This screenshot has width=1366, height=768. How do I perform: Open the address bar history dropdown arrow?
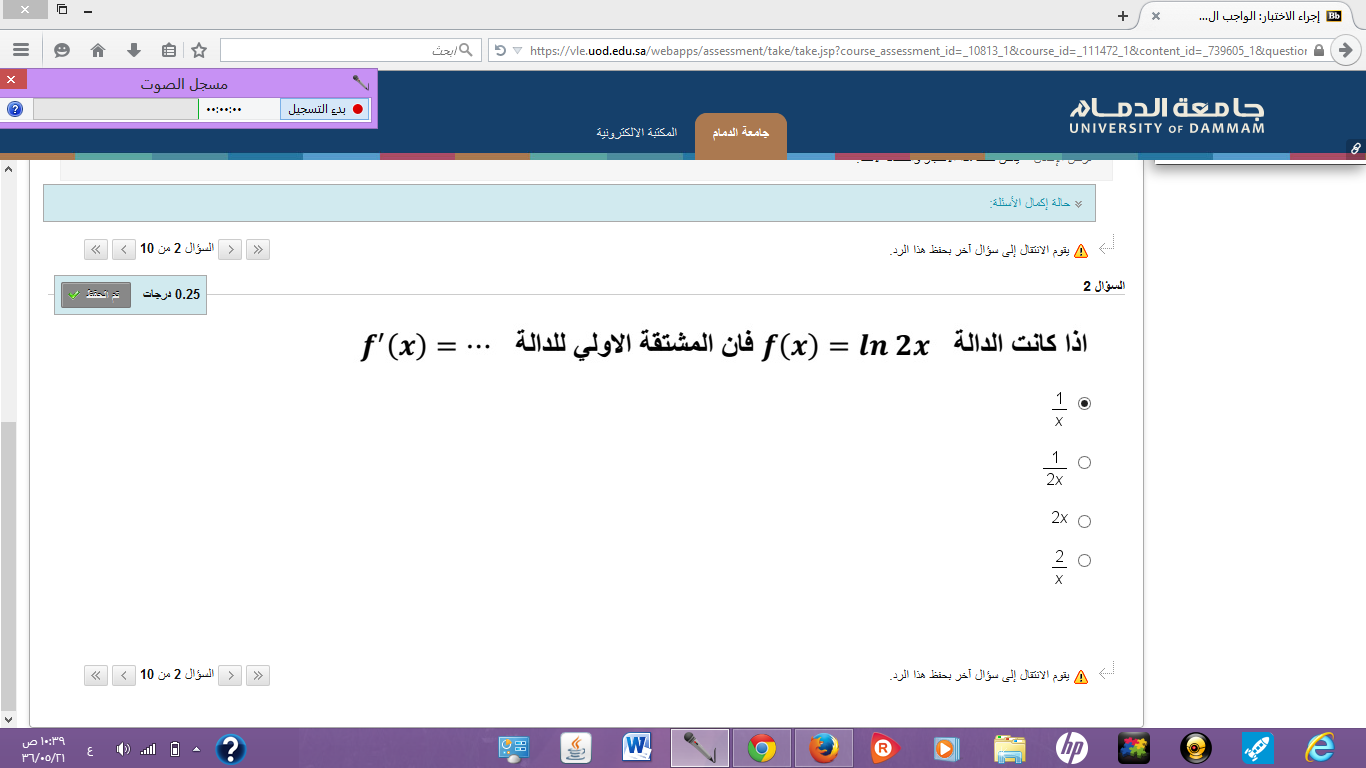[x=516, y=50]
